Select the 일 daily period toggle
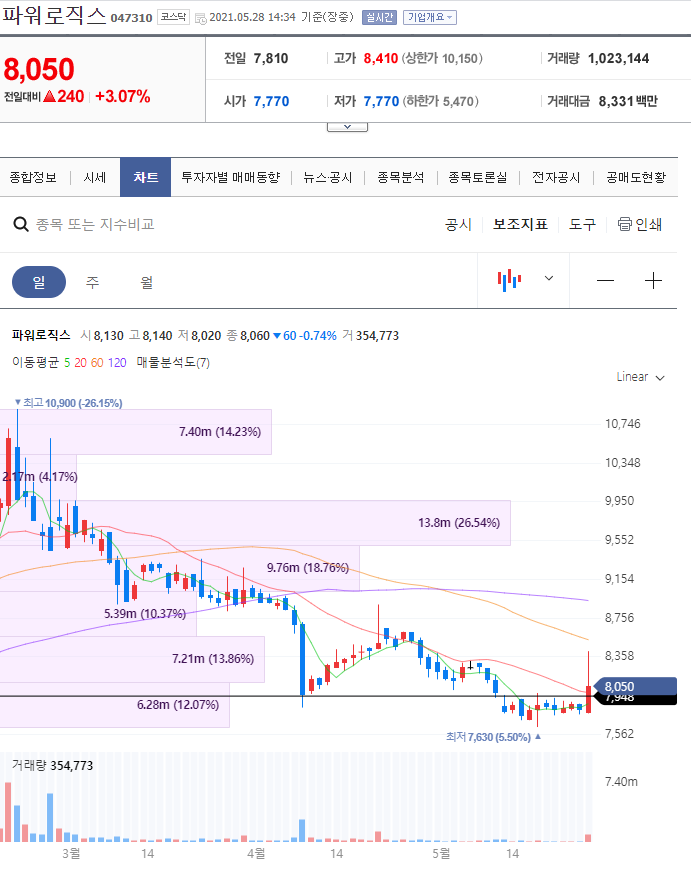The width and height of the screenshot is (691, 888). pos(39,282)
